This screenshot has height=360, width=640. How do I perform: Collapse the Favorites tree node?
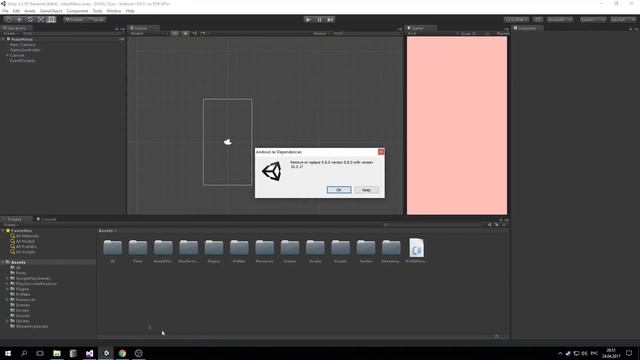tap(4, 231)
